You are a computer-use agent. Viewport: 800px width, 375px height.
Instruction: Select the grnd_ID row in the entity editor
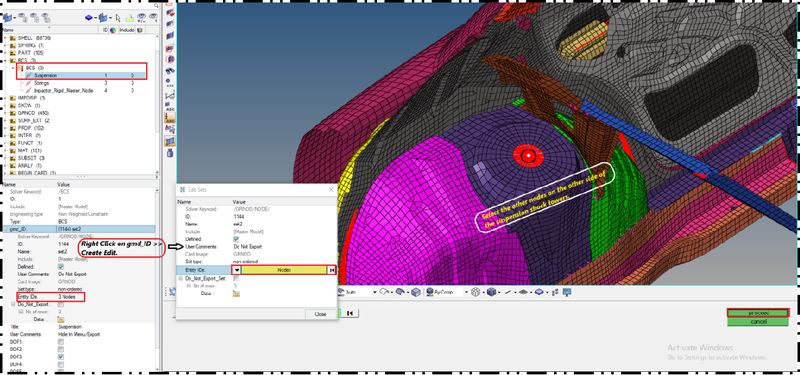[79, 229]
